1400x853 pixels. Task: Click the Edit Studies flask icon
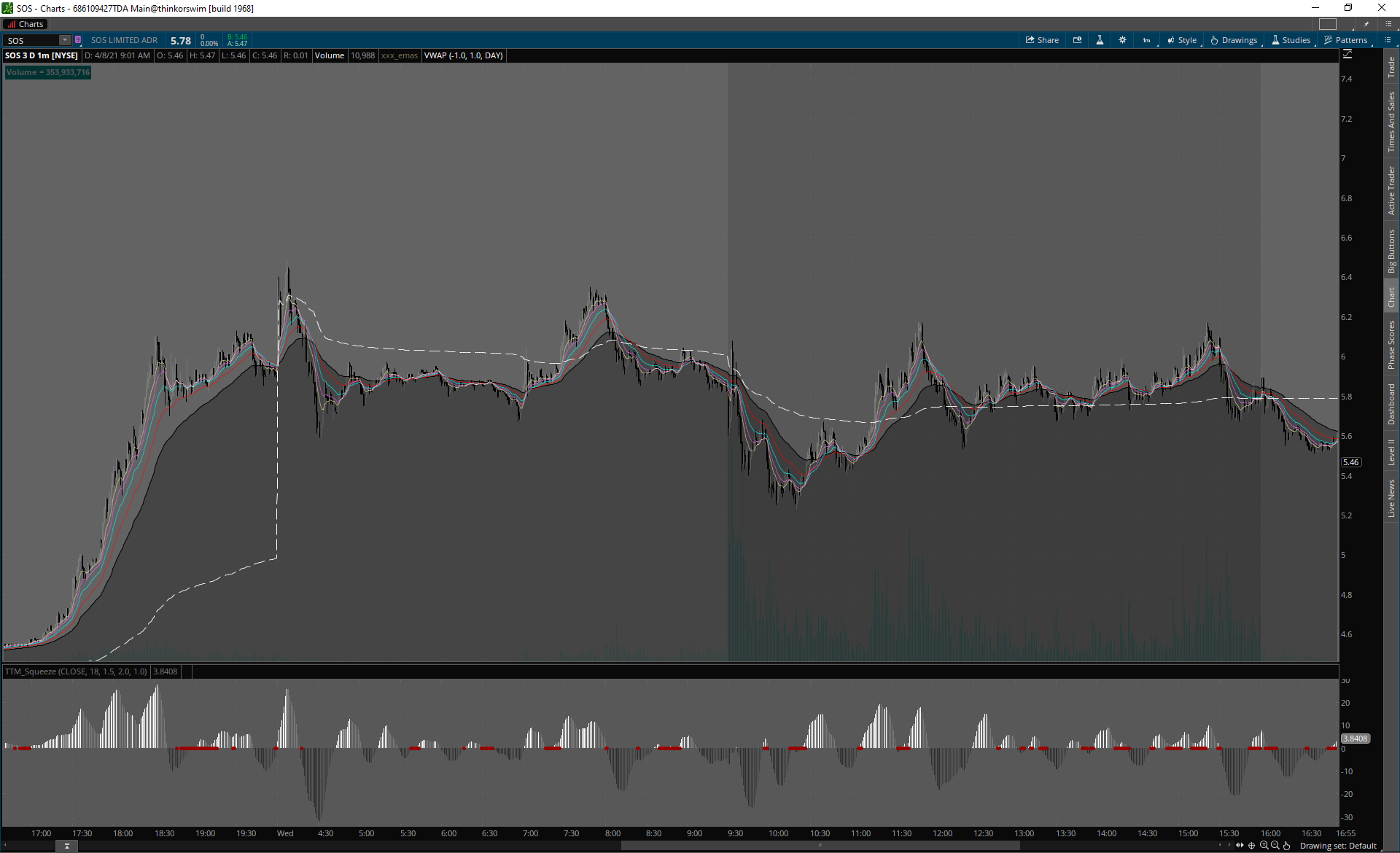tap(1100, 40)
